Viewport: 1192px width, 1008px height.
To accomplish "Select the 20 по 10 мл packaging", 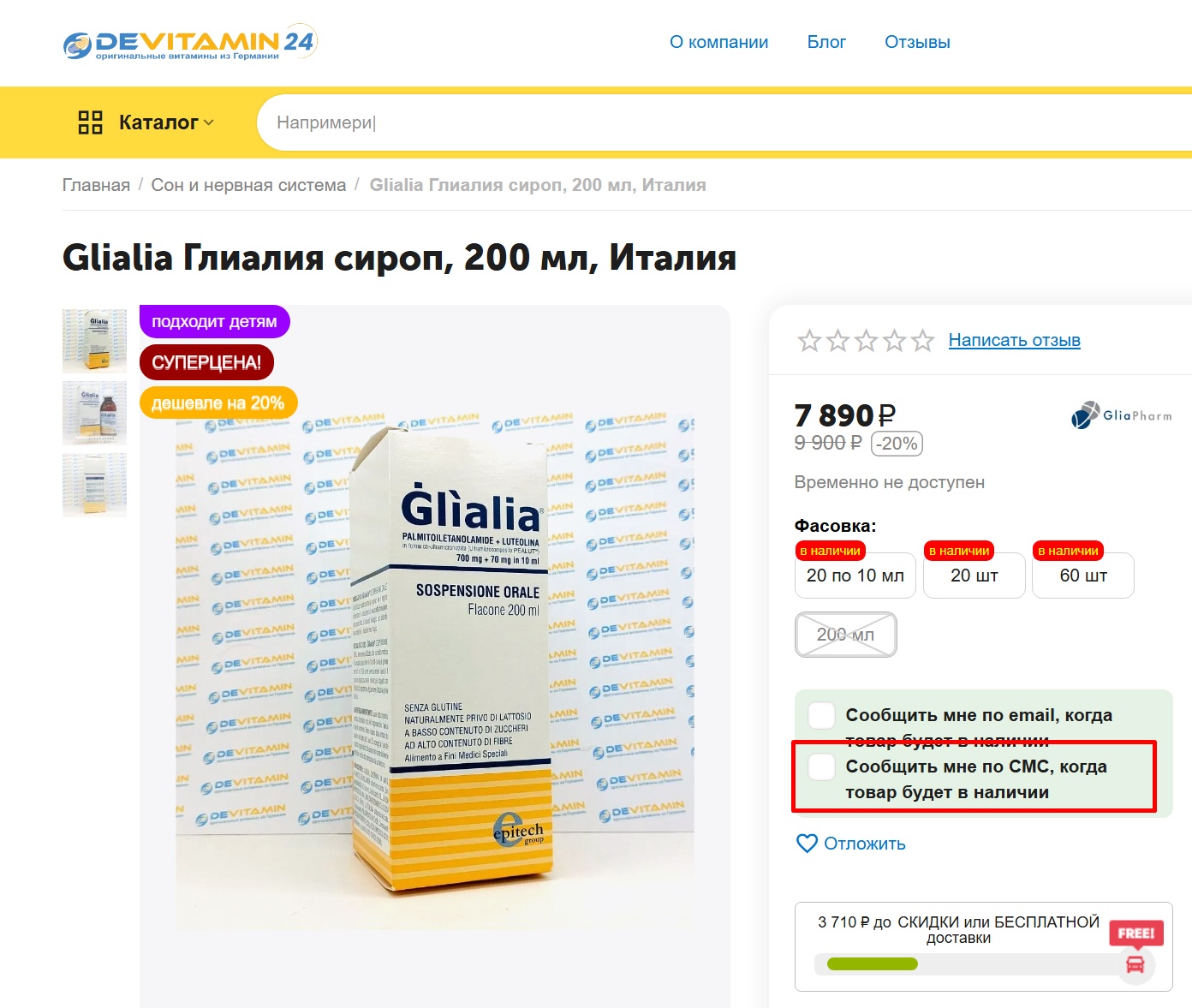I will click(x=855, y=576).
